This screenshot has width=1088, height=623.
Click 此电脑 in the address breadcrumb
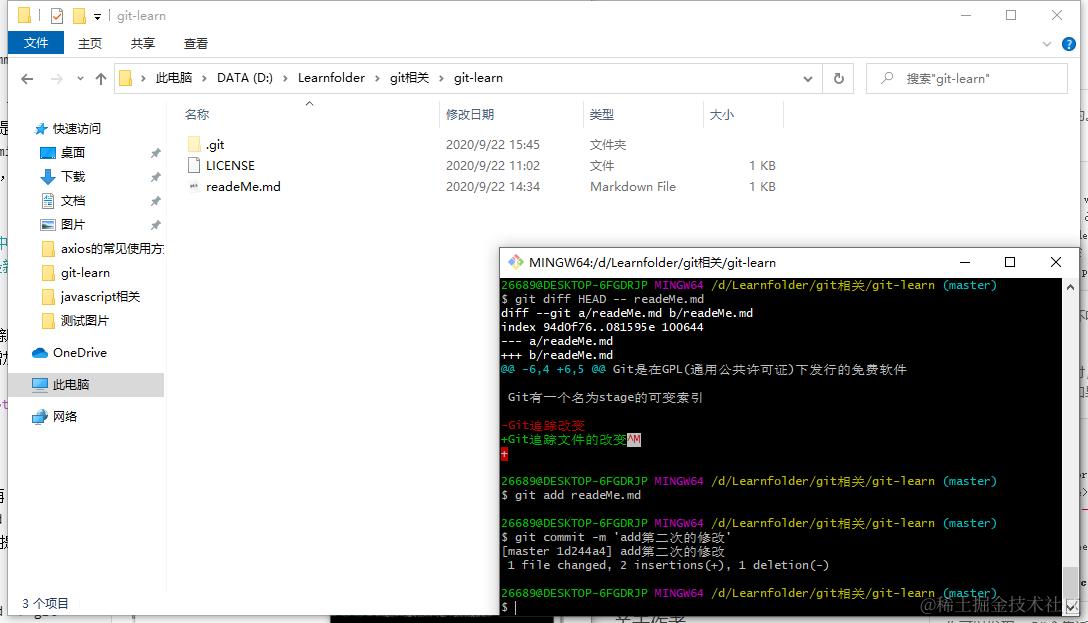click(173, 78)
